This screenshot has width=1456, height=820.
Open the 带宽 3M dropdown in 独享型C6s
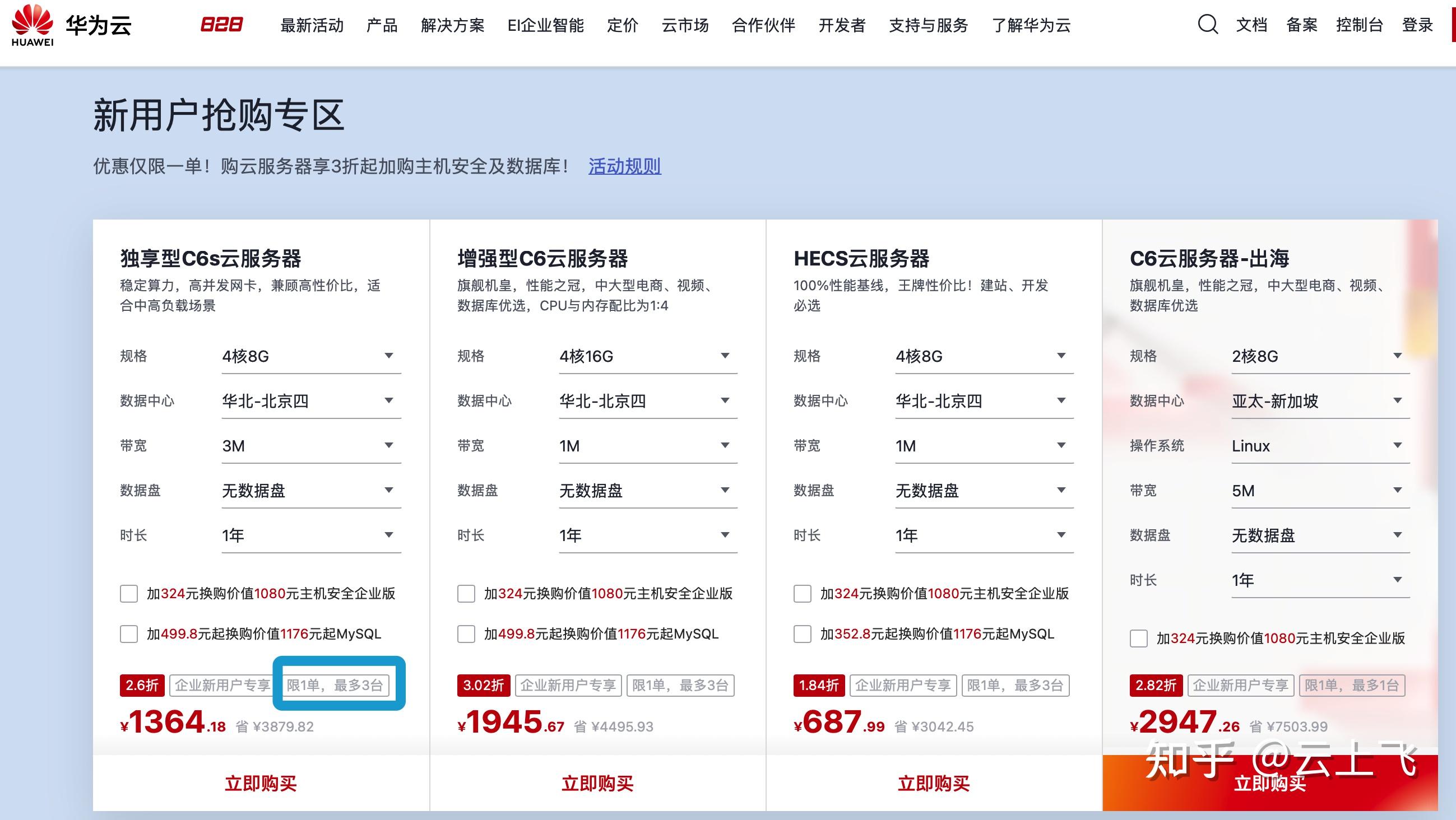pyautogui.click(x=311, y=446)
